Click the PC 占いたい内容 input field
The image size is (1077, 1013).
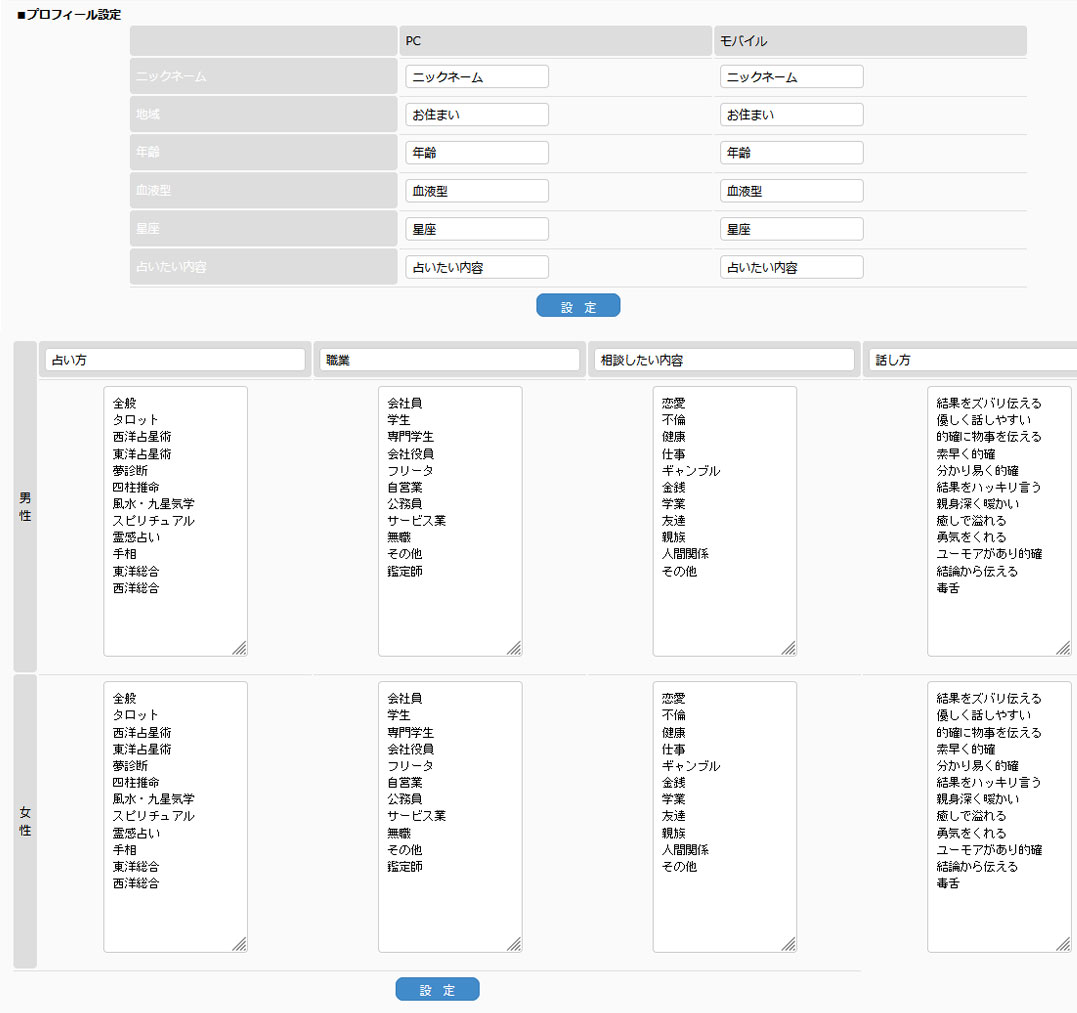coord(476,267)
